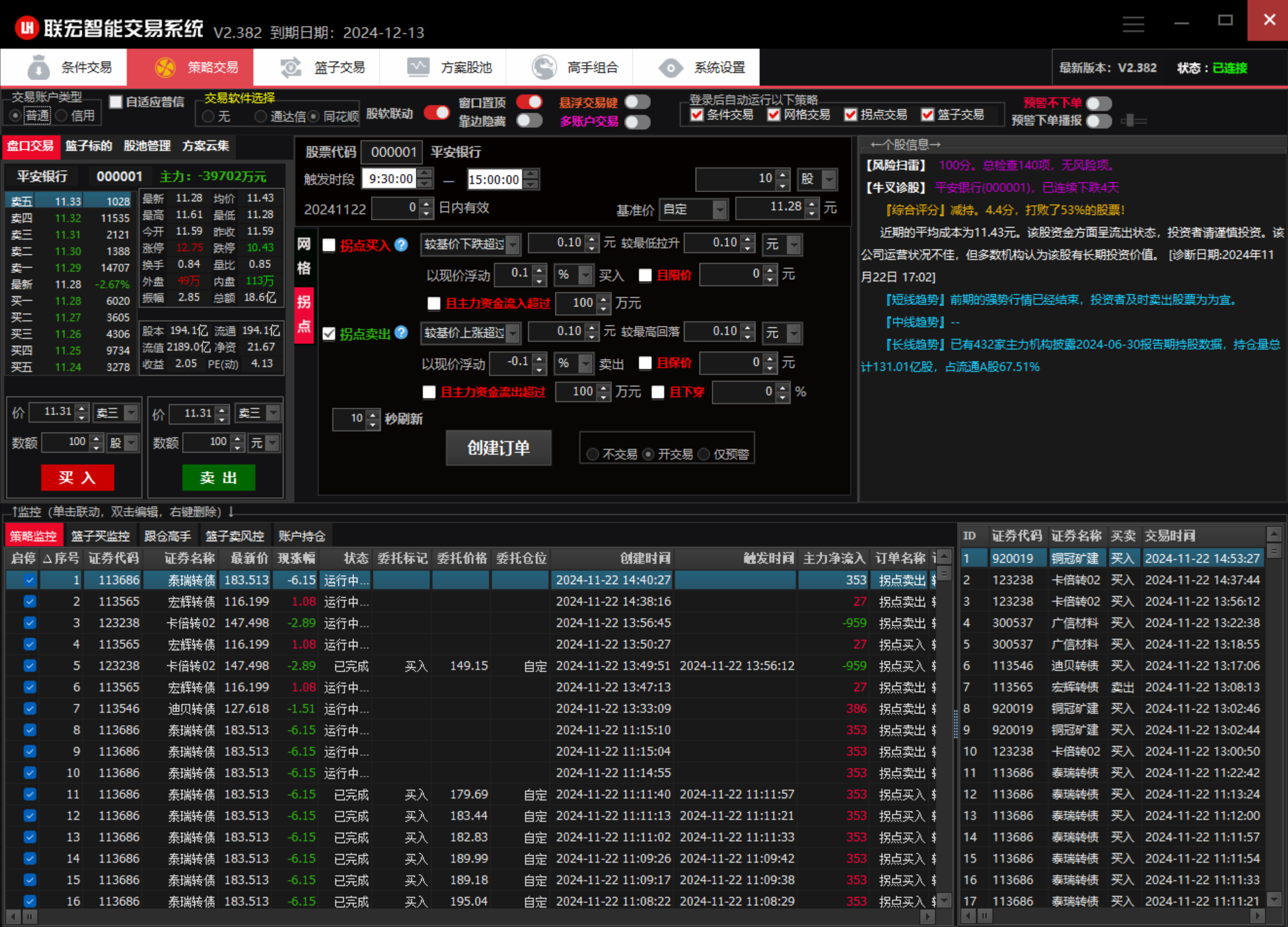This screenshot has height=927, width=1288.
Task: Click the red 买入 button
Action: [x=77, y=478]
